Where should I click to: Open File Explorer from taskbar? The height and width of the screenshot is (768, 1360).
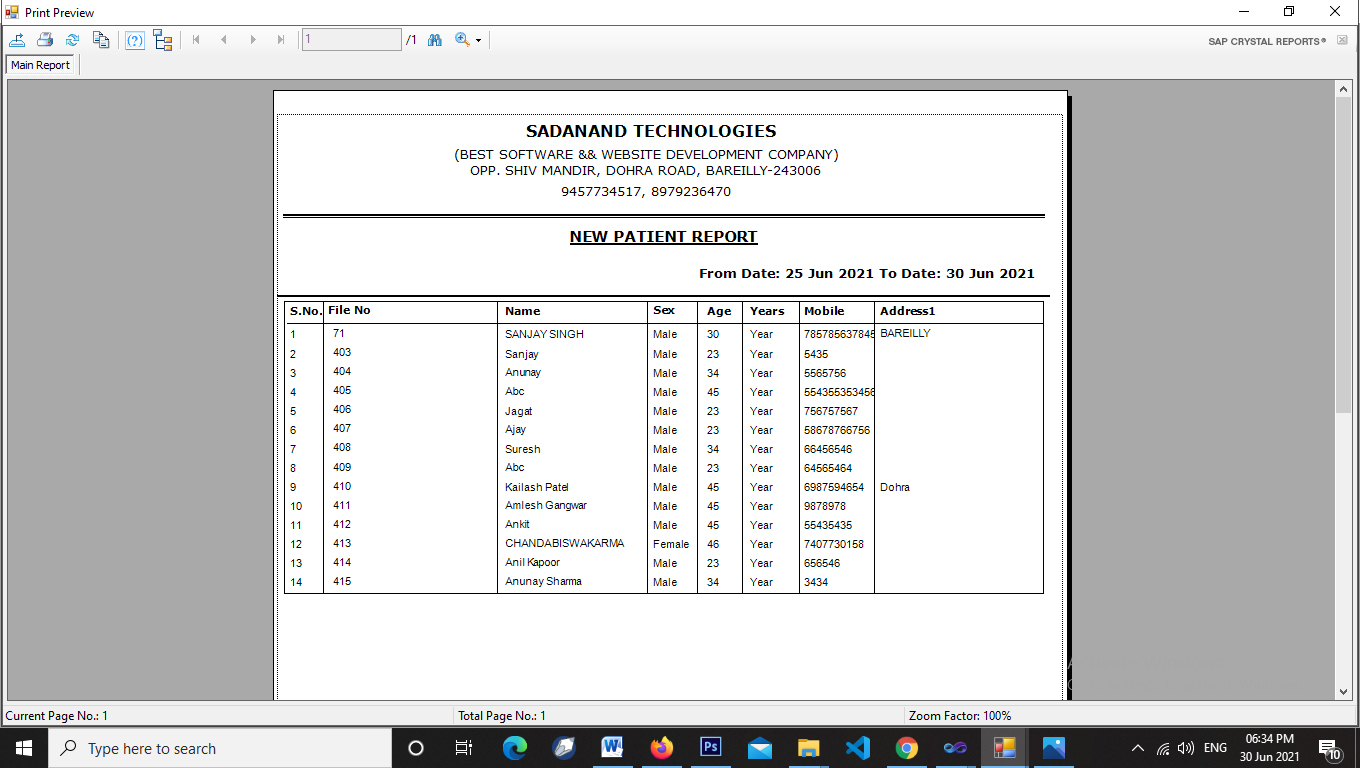point(809,748)
